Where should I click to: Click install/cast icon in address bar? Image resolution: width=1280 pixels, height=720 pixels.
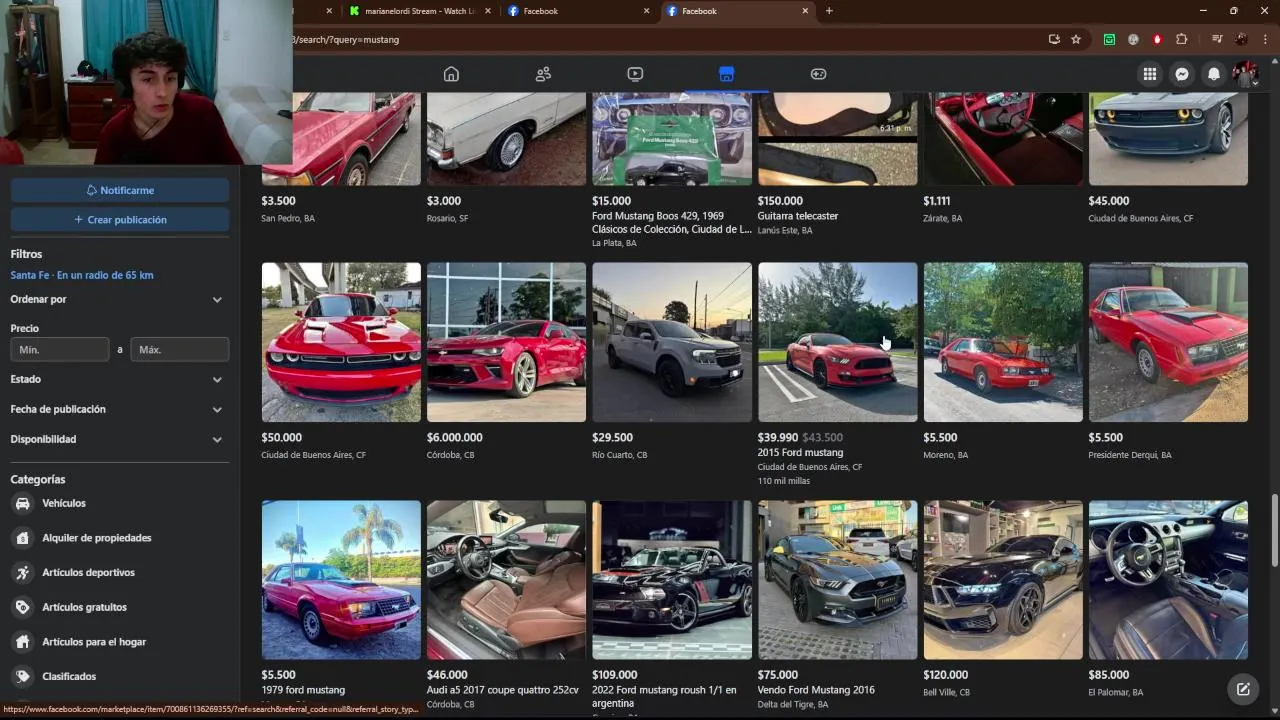pos(1054,39)
